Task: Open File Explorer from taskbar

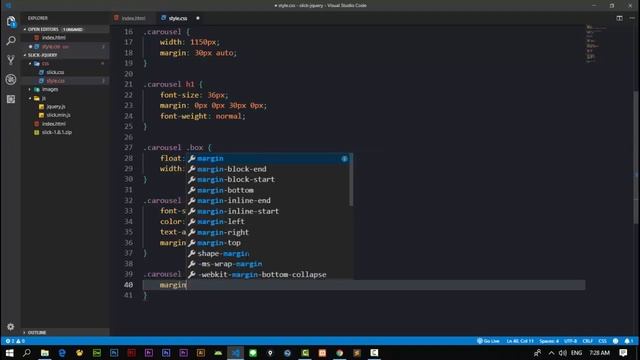Action: 44,353
